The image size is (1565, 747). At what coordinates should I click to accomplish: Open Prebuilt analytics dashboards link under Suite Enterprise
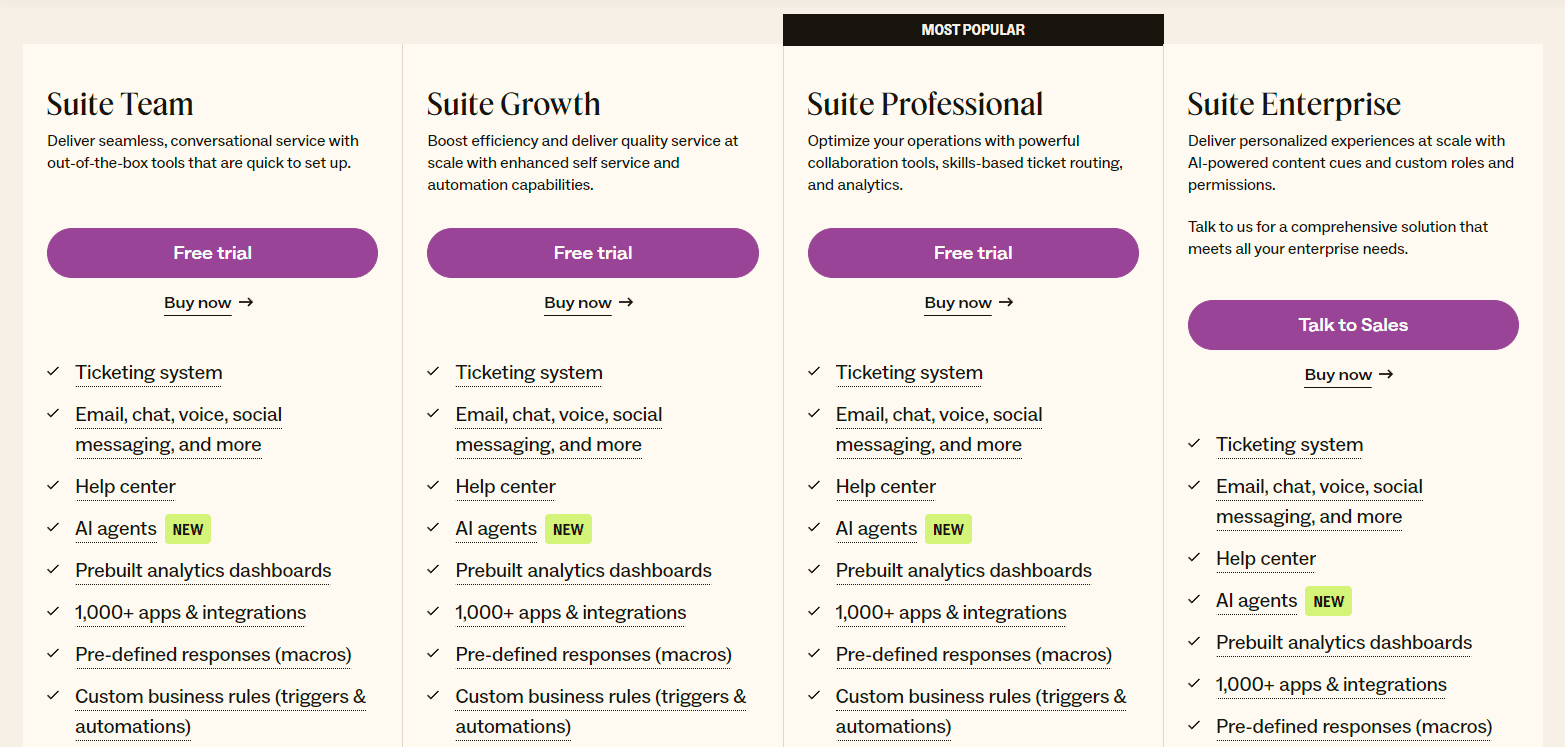pyautogui.click(x=1344, y=643)
